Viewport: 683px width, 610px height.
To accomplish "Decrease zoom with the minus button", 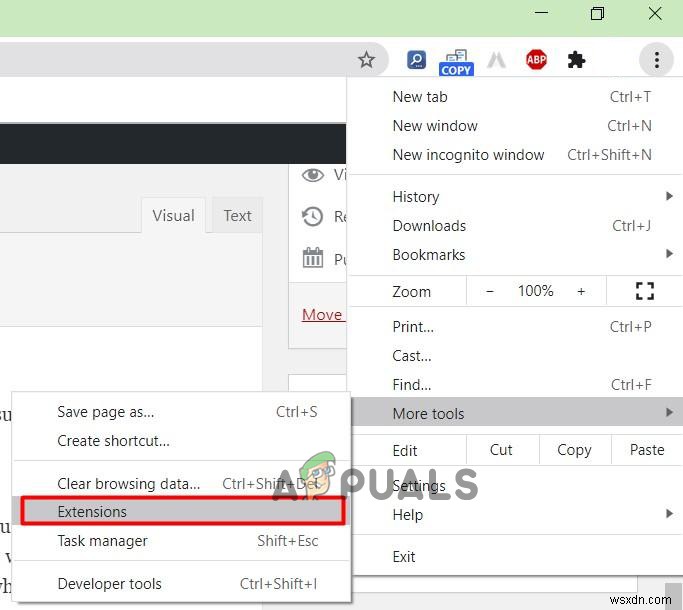I will [x=490, y=291].
